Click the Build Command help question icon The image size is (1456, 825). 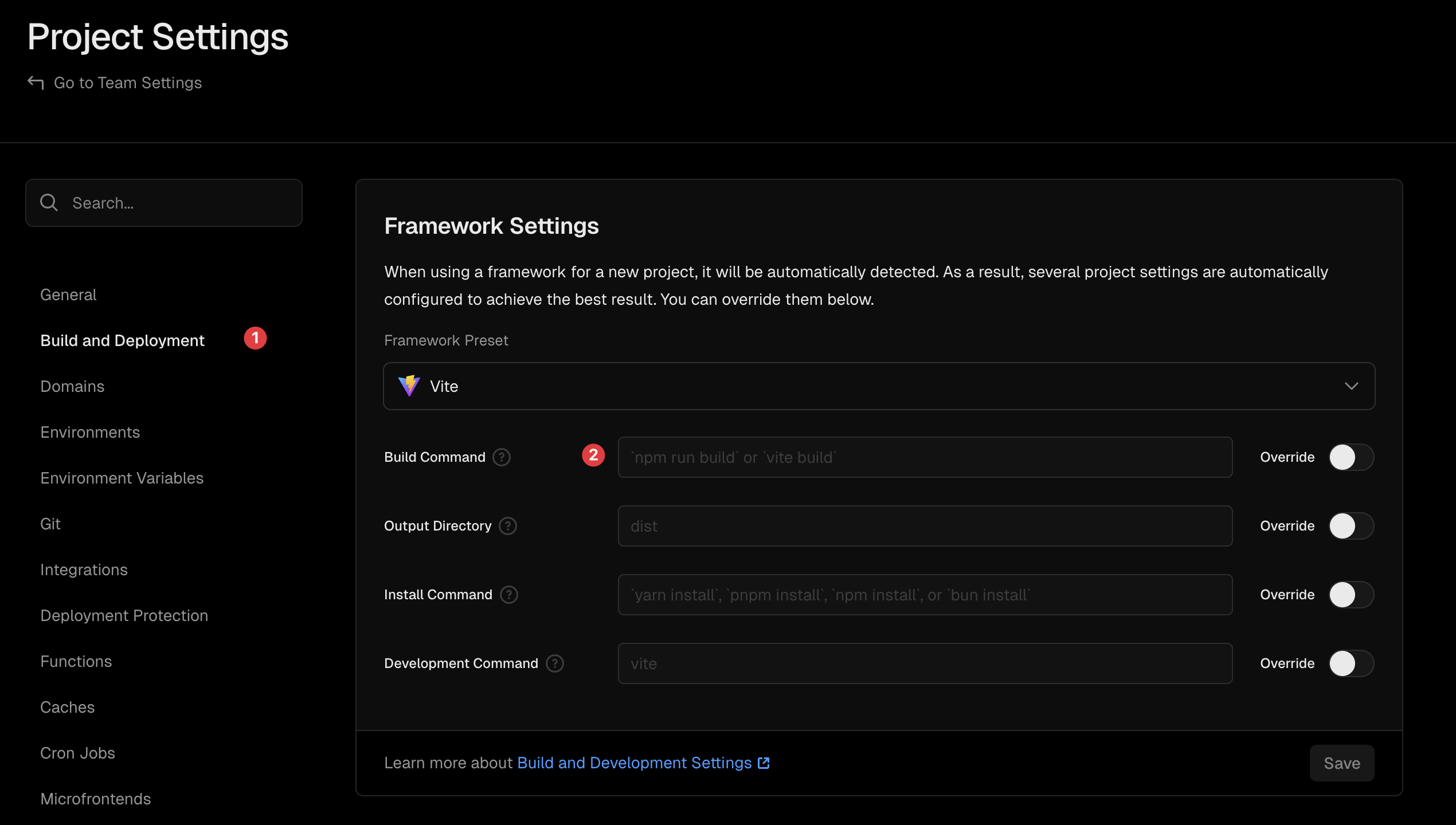502,457
